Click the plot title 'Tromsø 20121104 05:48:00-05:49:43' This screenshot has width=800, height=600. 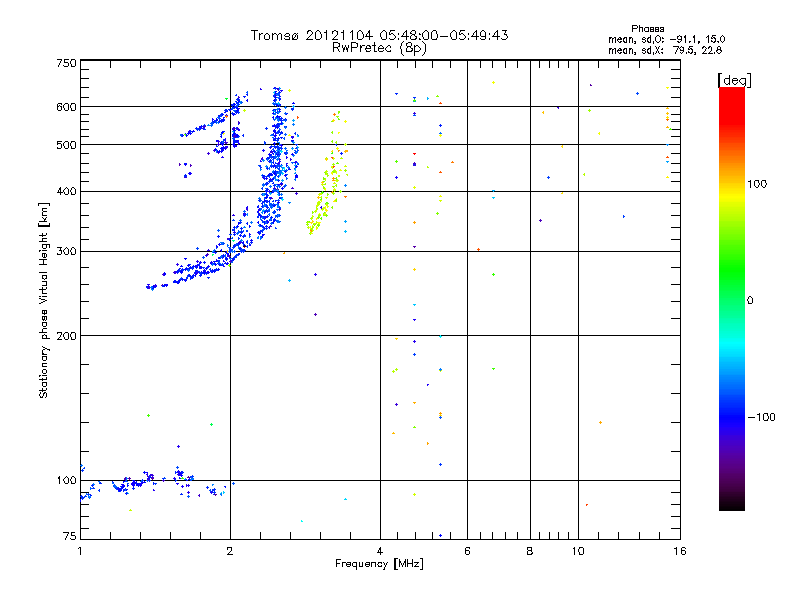tap(379, 35)
